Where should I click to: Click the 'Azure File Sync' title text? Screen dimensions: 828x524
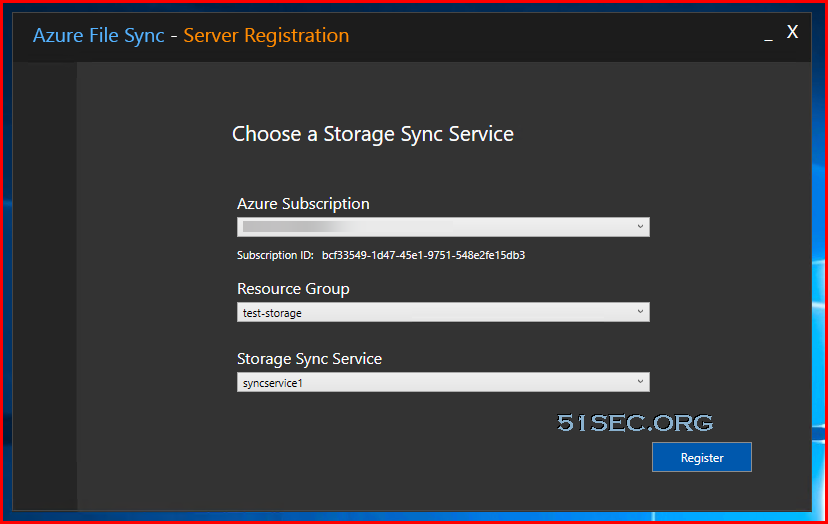[x=99, y=36]
